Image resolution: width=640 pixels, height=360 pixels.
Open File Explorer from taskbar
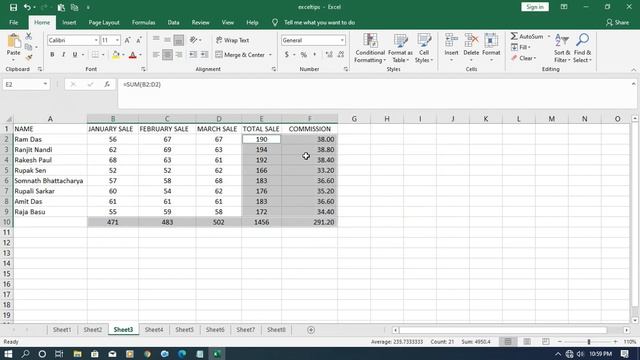[x=77, y=354]
